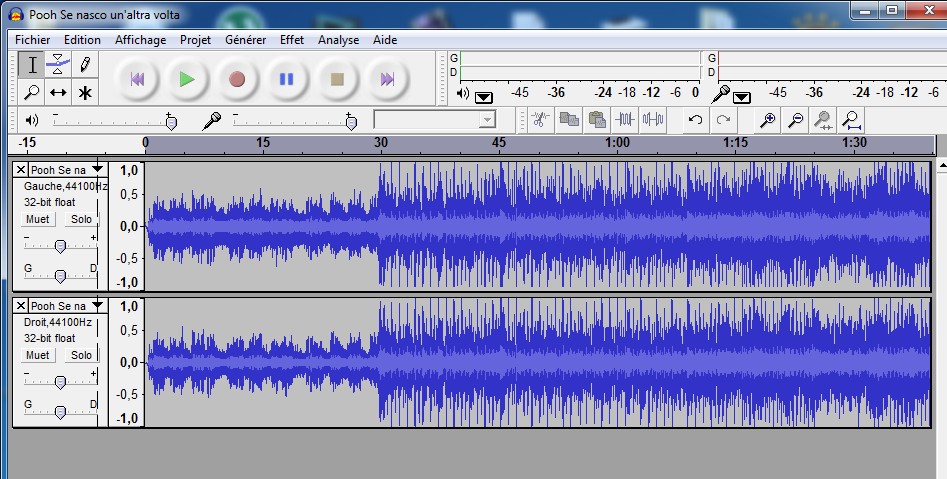The width and height of the screenshot is (947, 479).
Task: Select the Envelope tool
Action: [58, 65]
